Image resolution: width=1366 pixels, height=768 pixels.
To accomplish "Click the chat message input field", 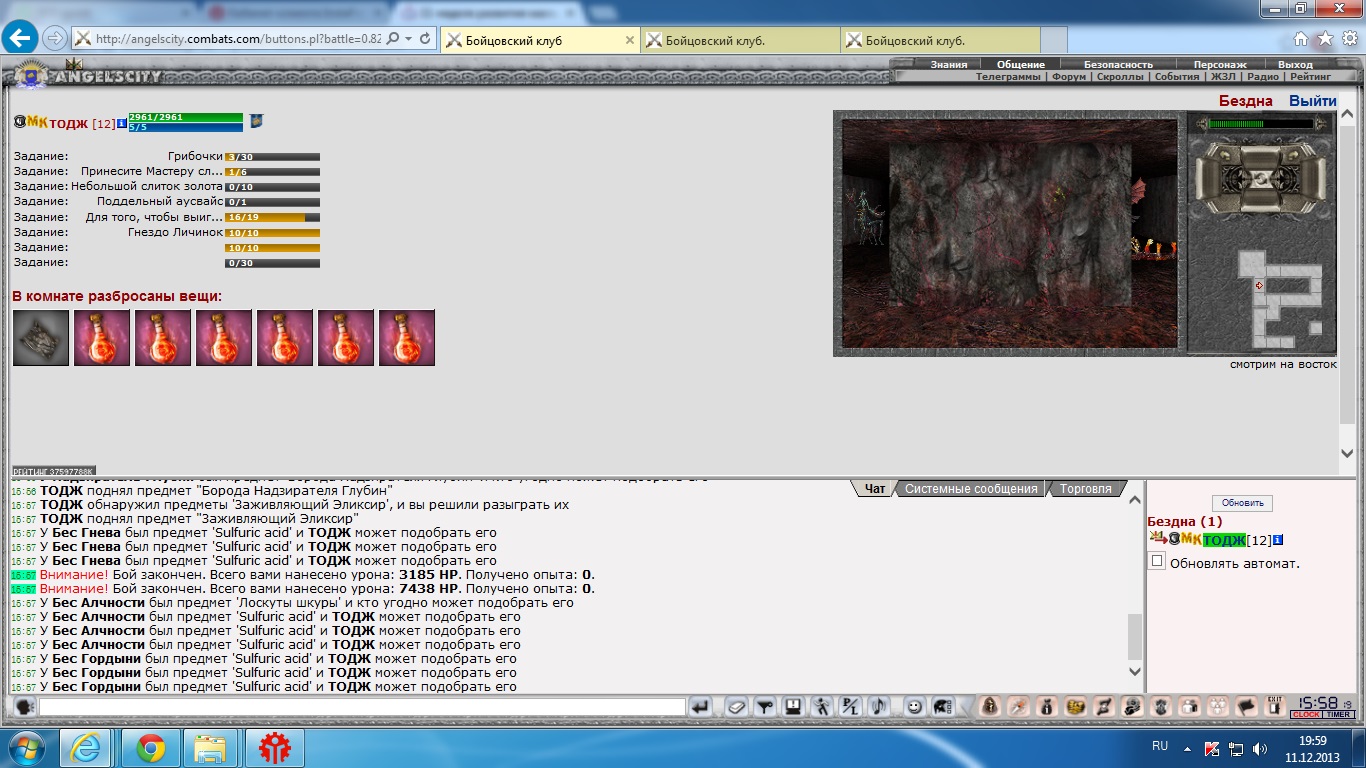I will (x=362, y=707).
